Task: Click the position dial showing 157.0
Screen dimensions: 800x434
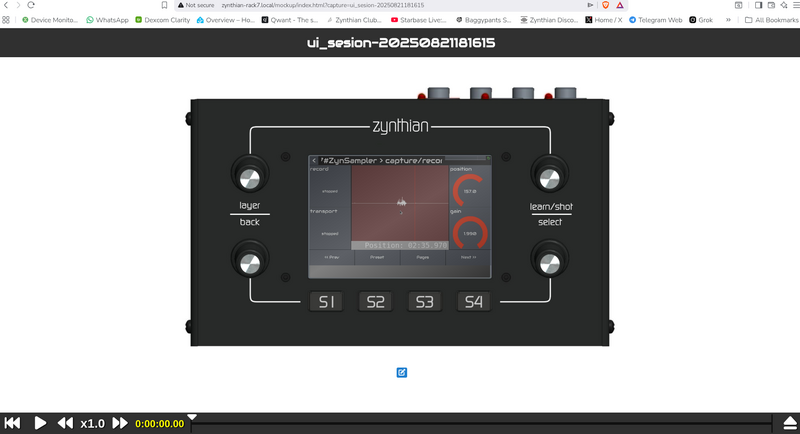Action: pyautogui.click(x=469, y=190)
